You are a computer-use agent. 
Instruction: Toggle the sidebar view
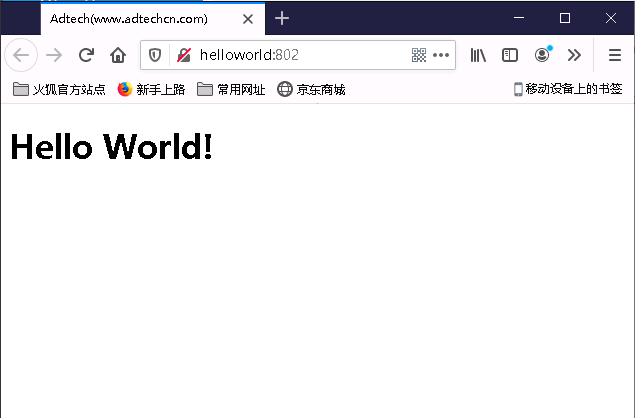tap(510, 55)
